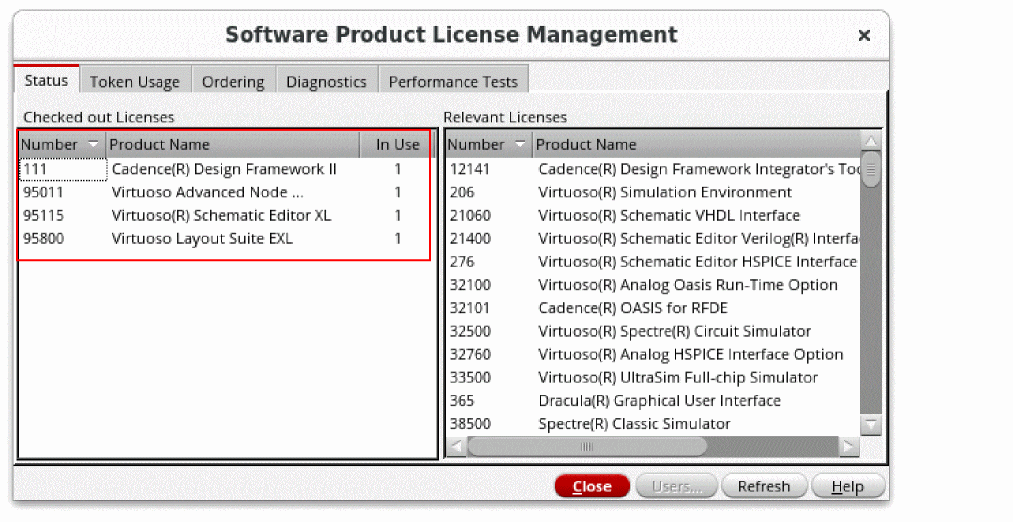1013x522 pixels.
Task: Select the Virtuoso Layout Suite EXL license
Action: [x=202, y=239]
